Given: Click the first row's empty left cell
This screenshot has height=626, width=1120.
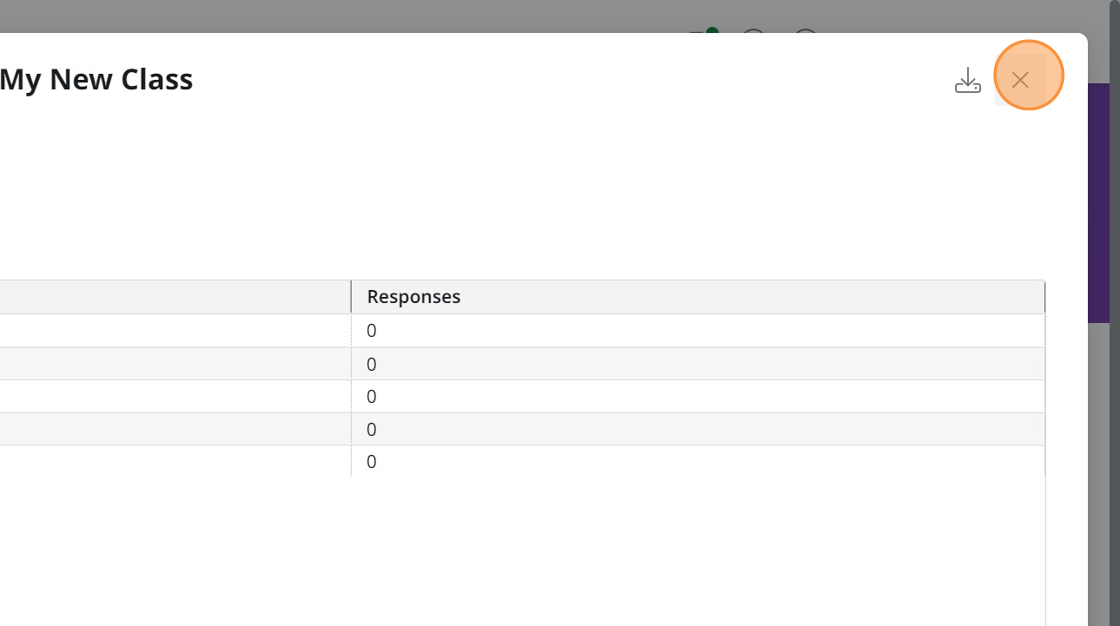Looking at the screenshot, I should [175, 331].
